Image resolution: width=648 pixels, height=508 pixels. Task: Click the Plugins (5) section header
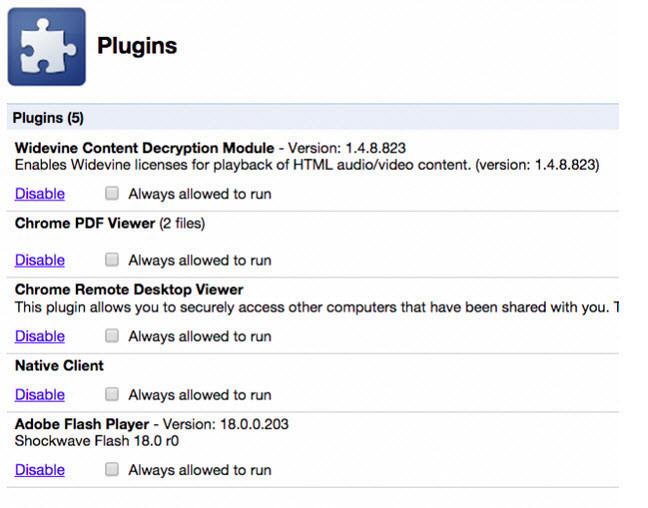coord(313,118)
